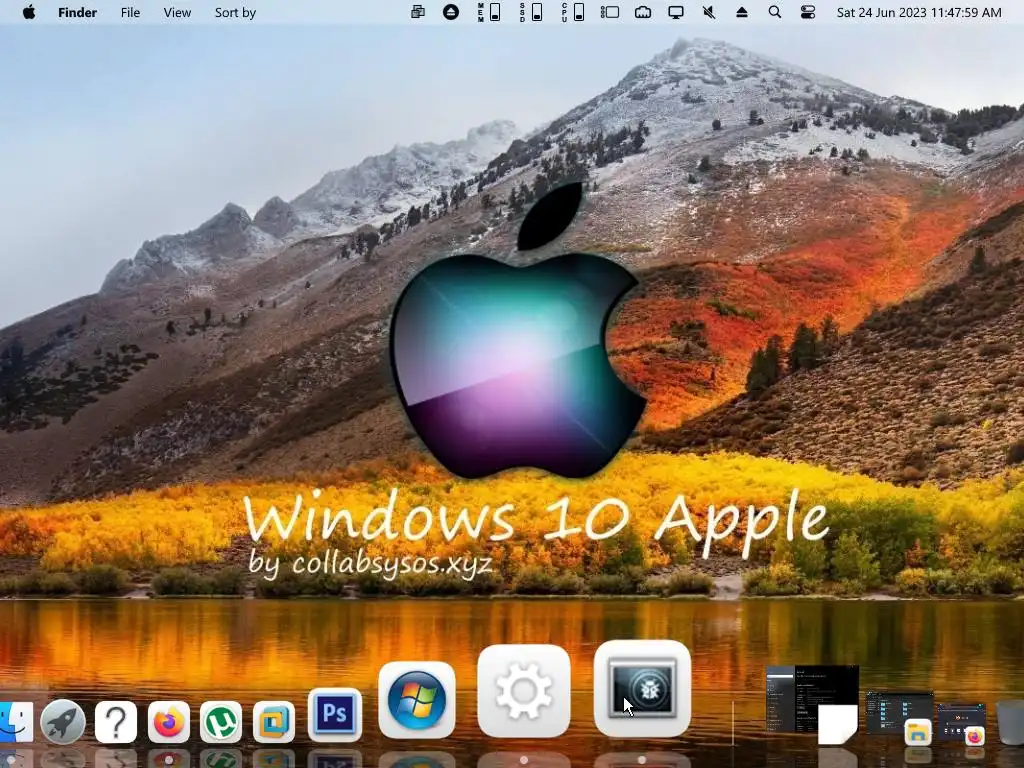Click the date and time clock

[919, 12]
